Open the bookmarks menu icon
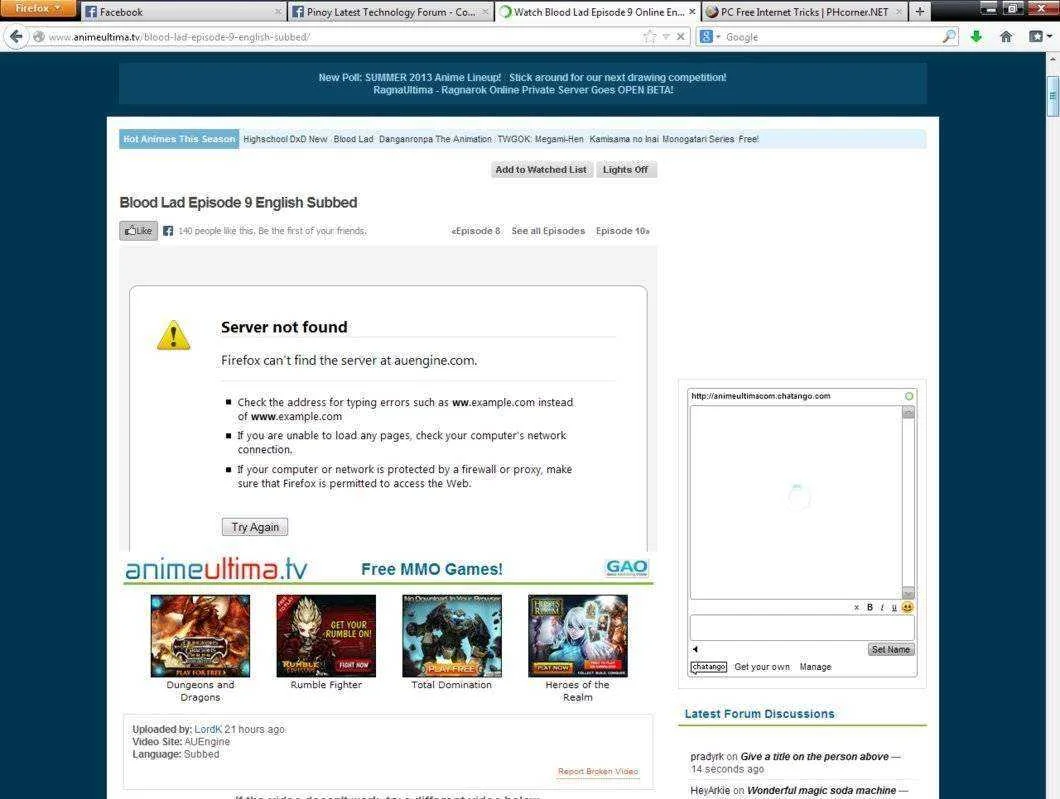Image resolution: width=1060 pixels, height=799 pixels. [1039, 37]
